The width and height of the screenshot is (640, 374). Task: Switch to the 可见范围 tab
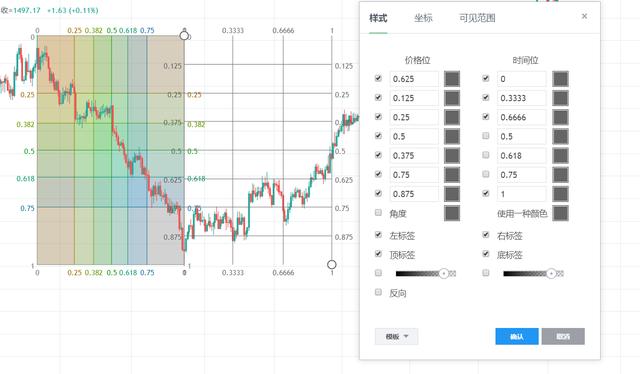(477, 18)
